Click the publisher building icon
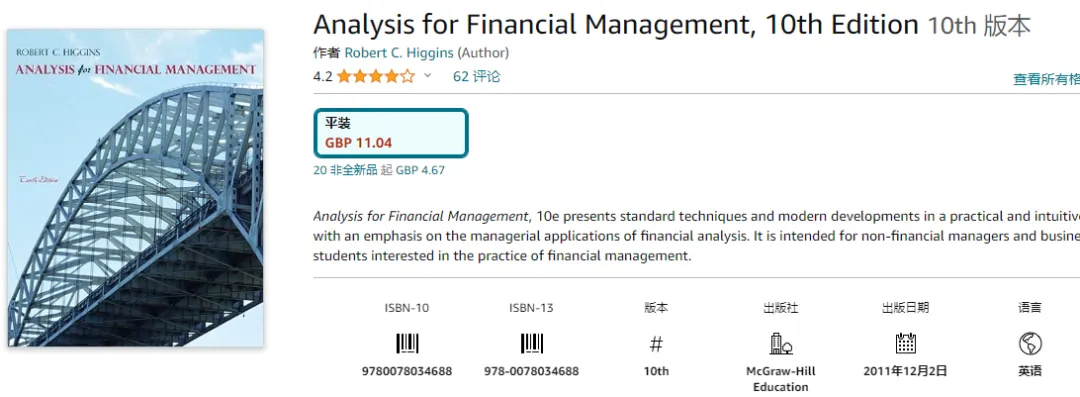This screenshot has width=1080, height=397. tap(780, 343)
